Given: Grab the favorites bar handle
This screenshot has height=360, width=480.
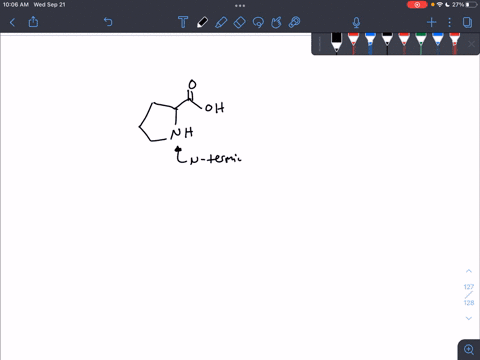Looking at the screenshot, I should tap(319, 44).
